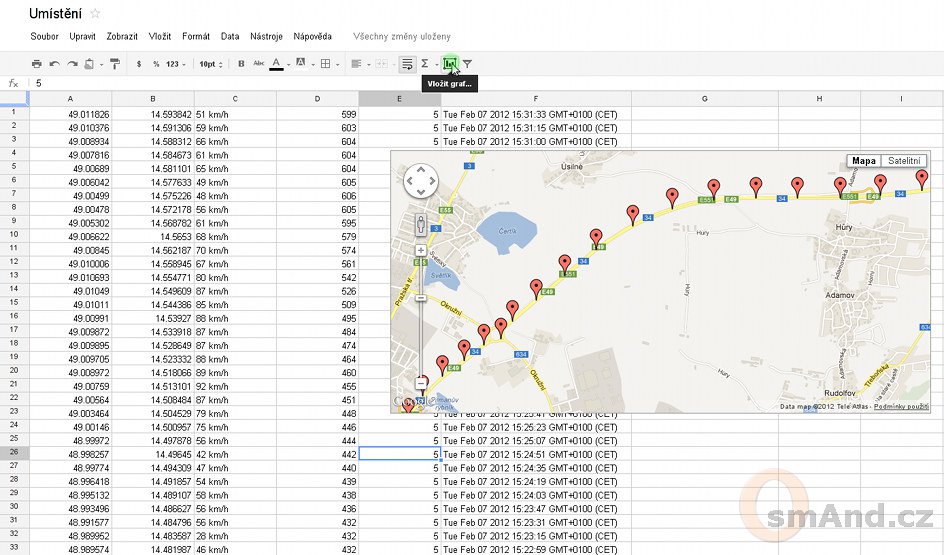Open the Data menu
This screenshot has height=555, width=944.
coord(230,36)
